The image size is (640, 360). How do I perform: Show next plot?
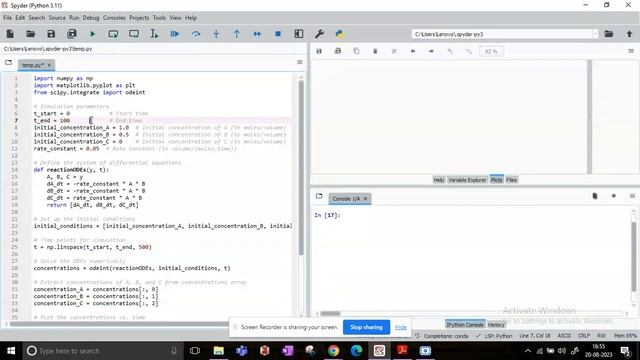[x=431, y=51]
